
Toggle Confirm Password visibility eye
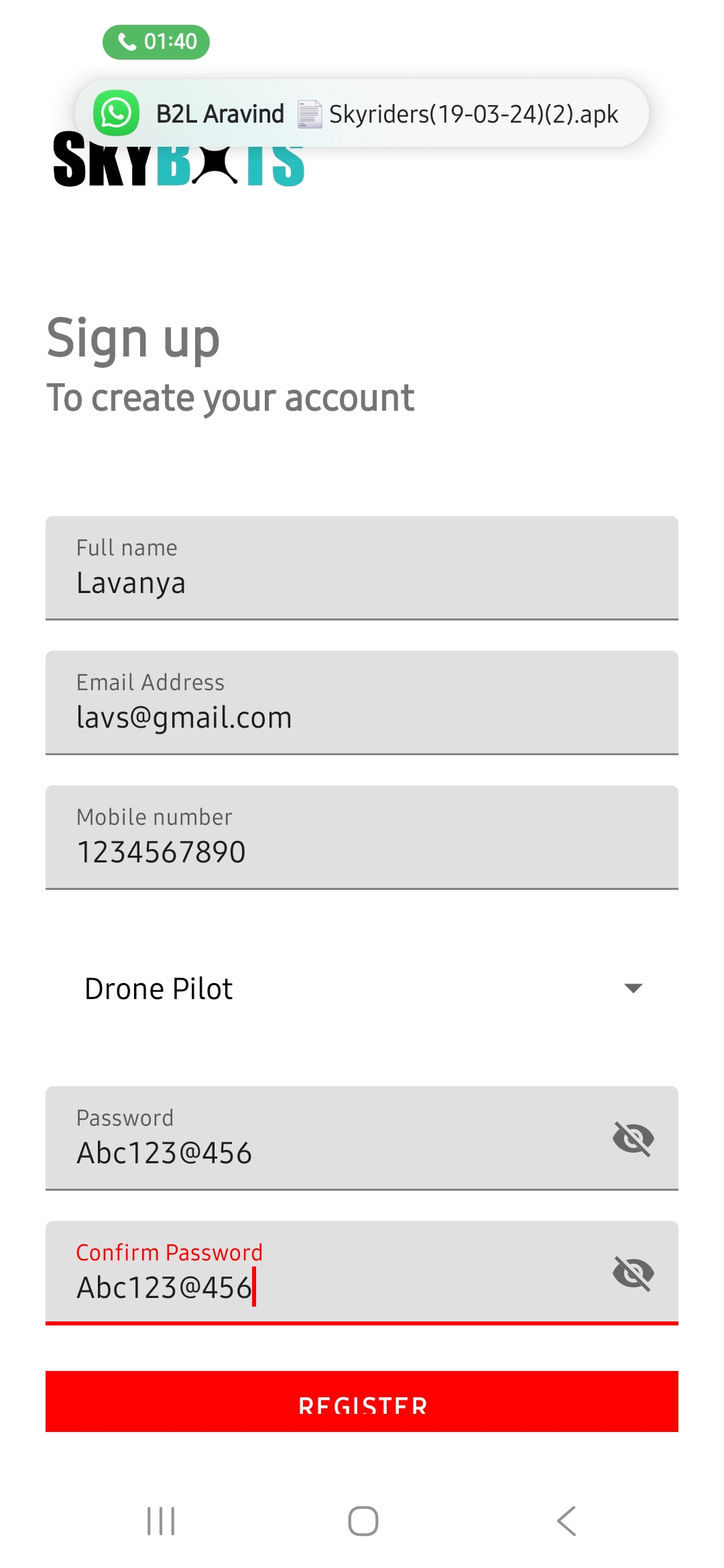(x=633, y=1273)
